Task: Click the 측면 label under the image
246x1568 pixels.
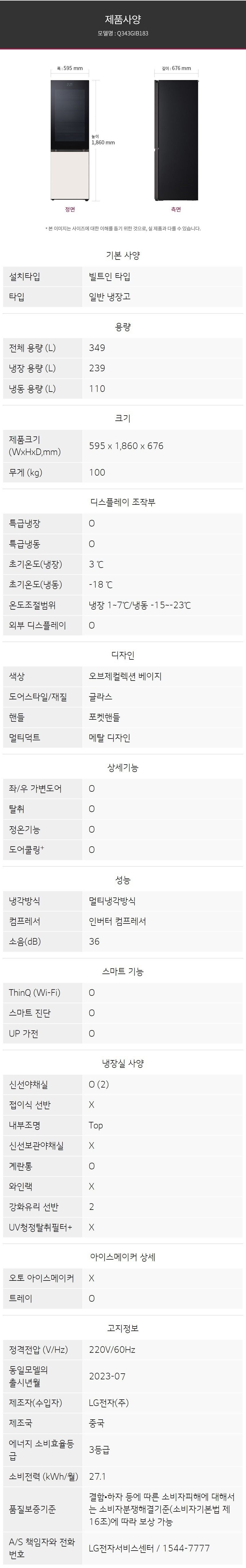Action: pos(176,210)
